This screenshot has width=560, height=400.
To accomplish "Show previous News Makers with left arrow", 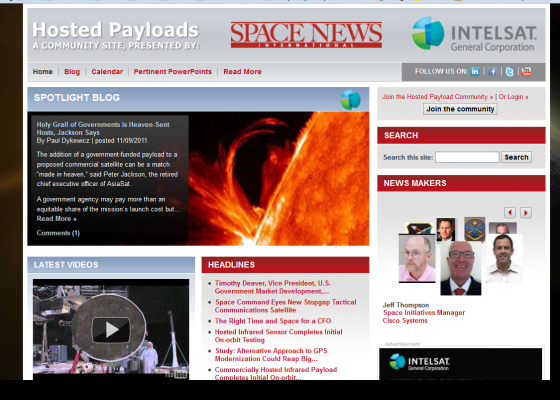I will click(510, 212).
